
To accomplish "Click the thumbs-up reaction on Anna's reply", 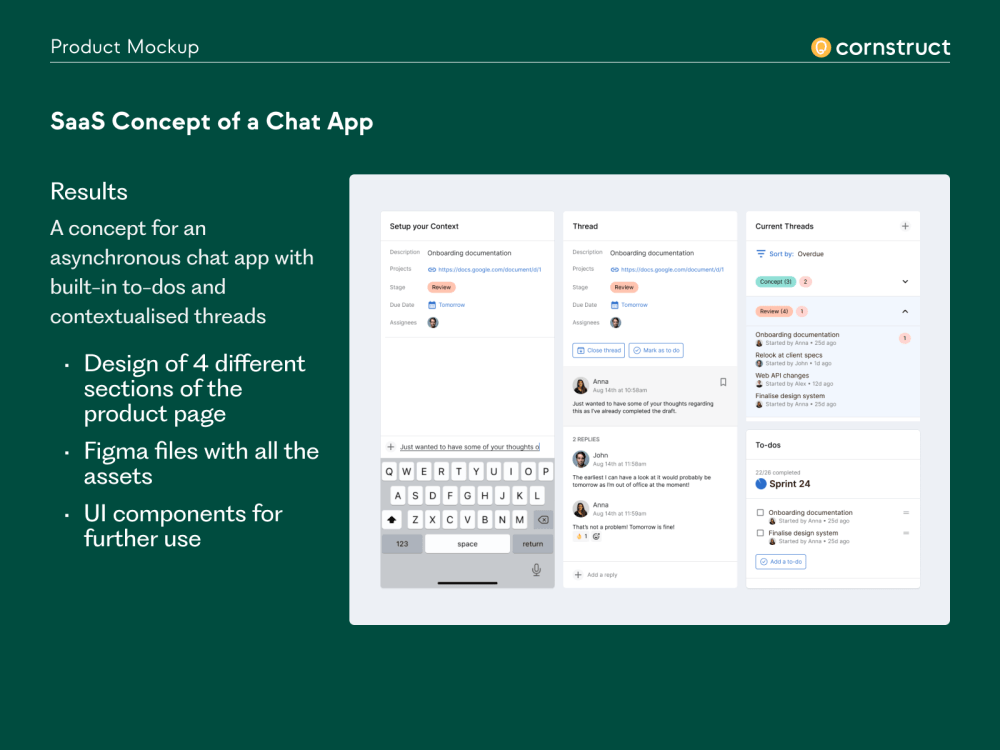I will 582,536.
